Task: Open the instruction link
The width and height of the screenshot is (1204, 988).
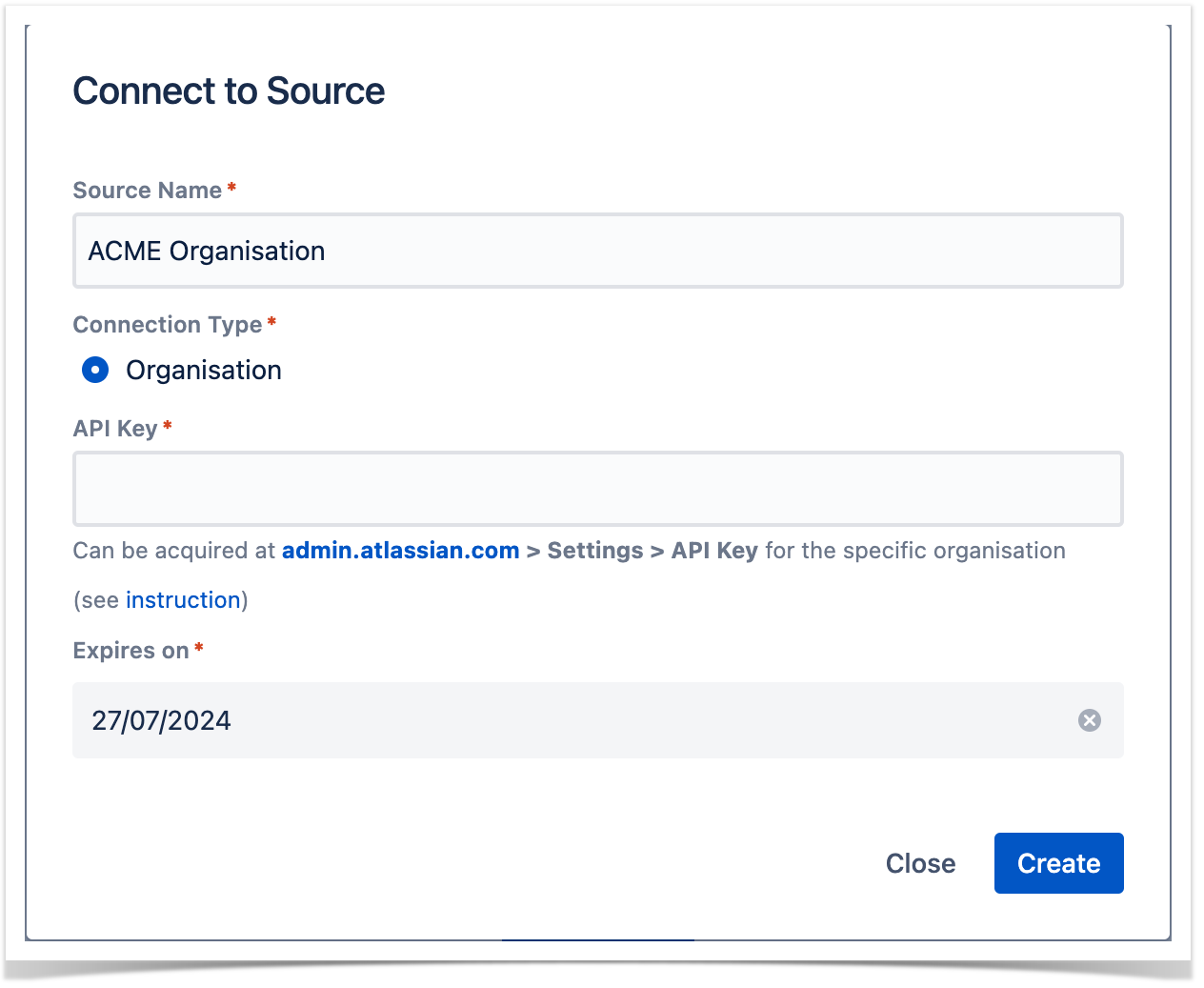Action: tap(183, 600)
